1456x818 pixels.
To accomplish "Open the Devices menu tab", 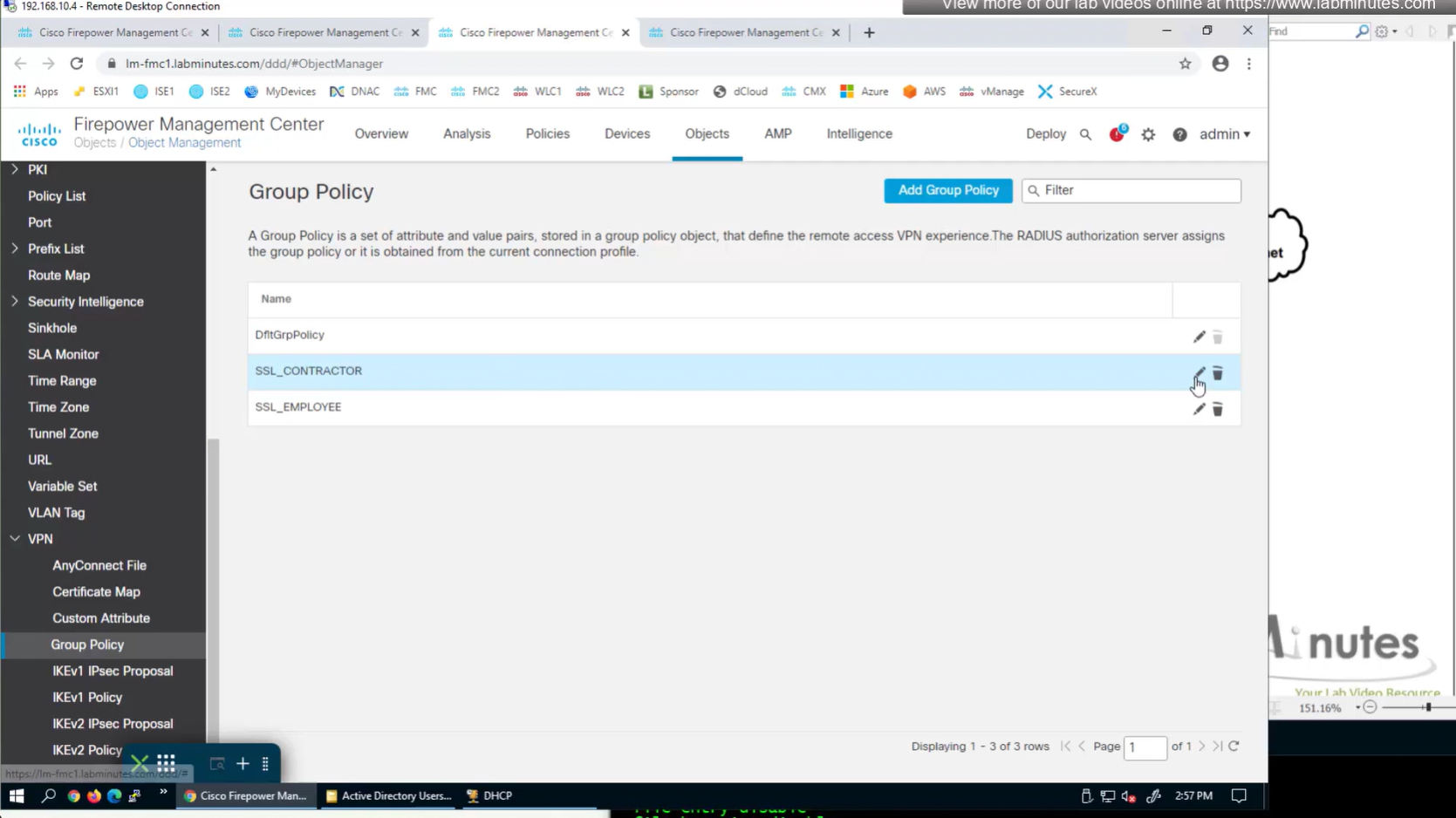I will click(x=626, y=134).
